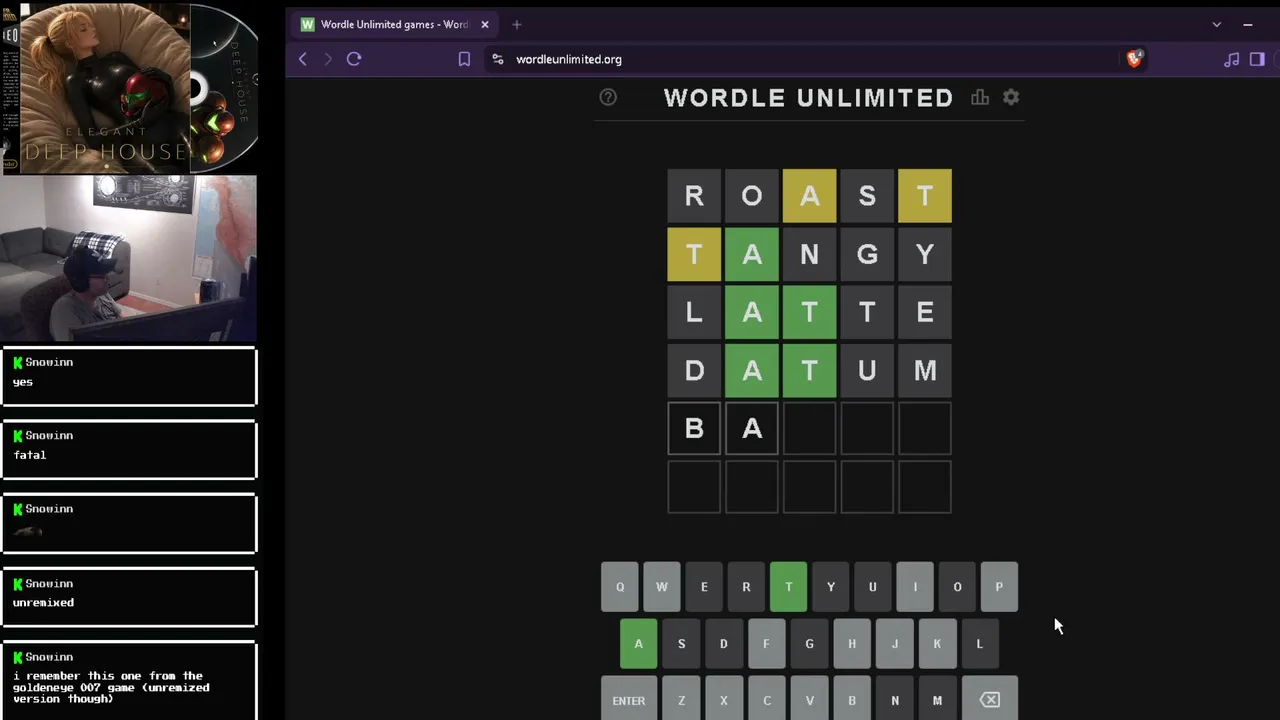
Task: Tap D on the on-screen keyboard
Action: point(724,644)
